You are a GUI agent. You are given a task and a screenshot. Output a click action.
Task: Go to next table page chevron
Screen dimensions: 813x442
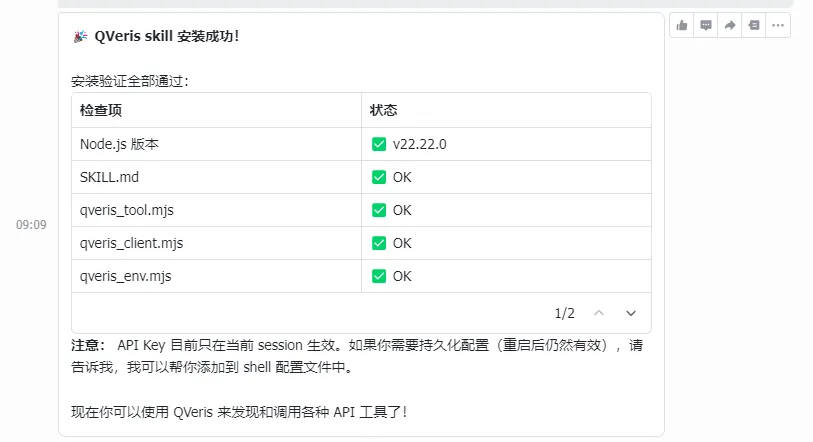coord(630,313)
